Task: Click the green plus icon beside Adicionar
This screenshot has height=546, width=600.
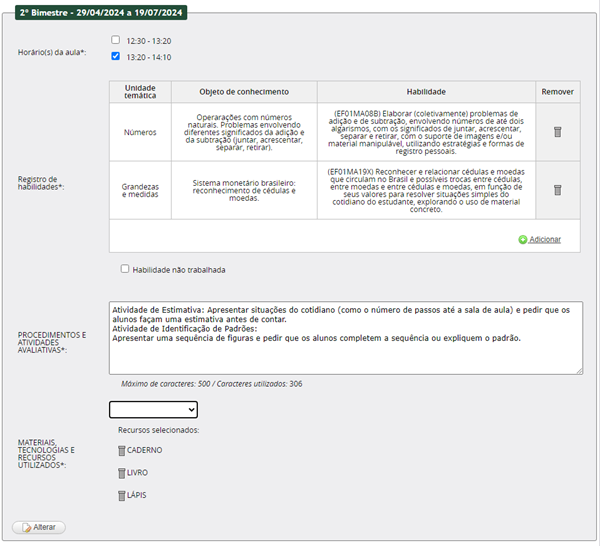Action: pyautogui.click(x=522, y=240)
